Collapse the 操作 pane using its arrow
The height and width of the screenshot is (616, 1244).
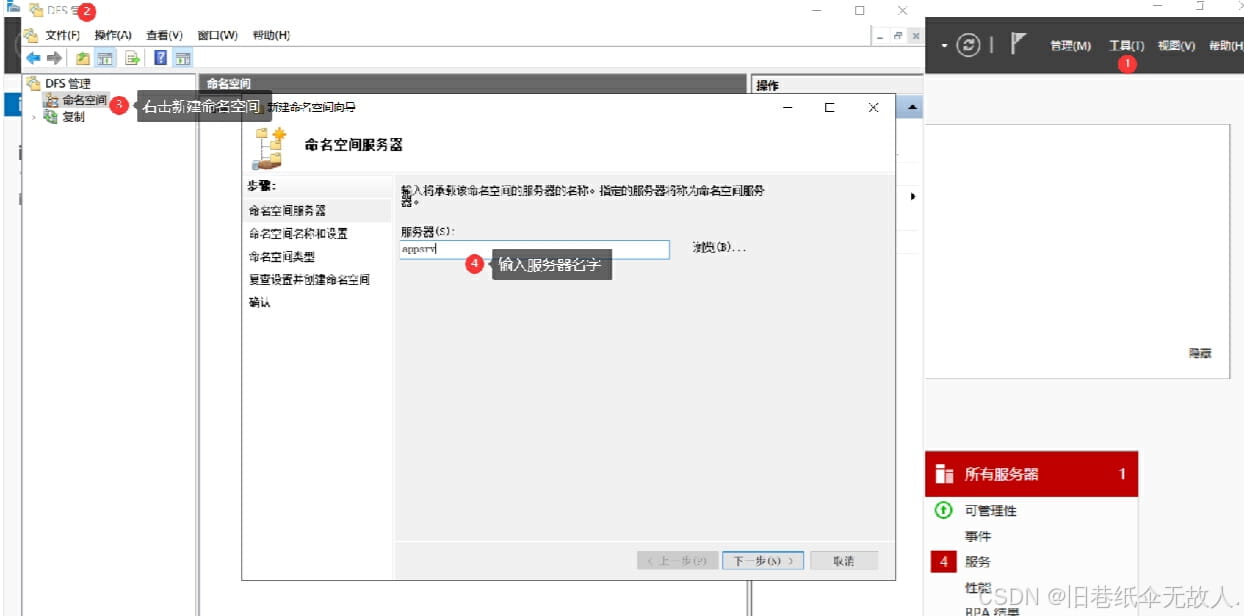[x=911, y=196]
